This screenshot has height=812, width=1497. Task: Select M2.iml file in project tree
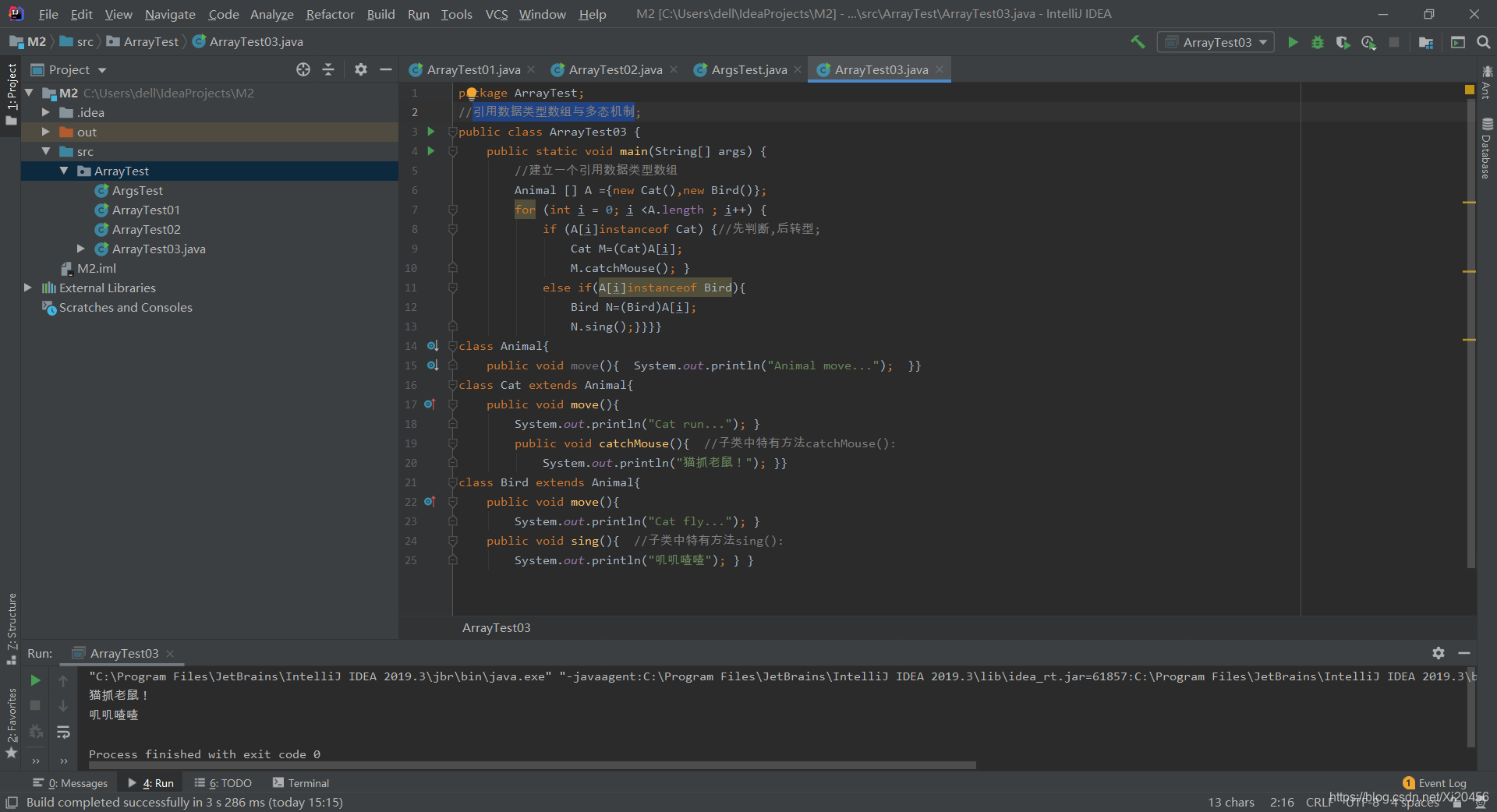pos(97,268)
